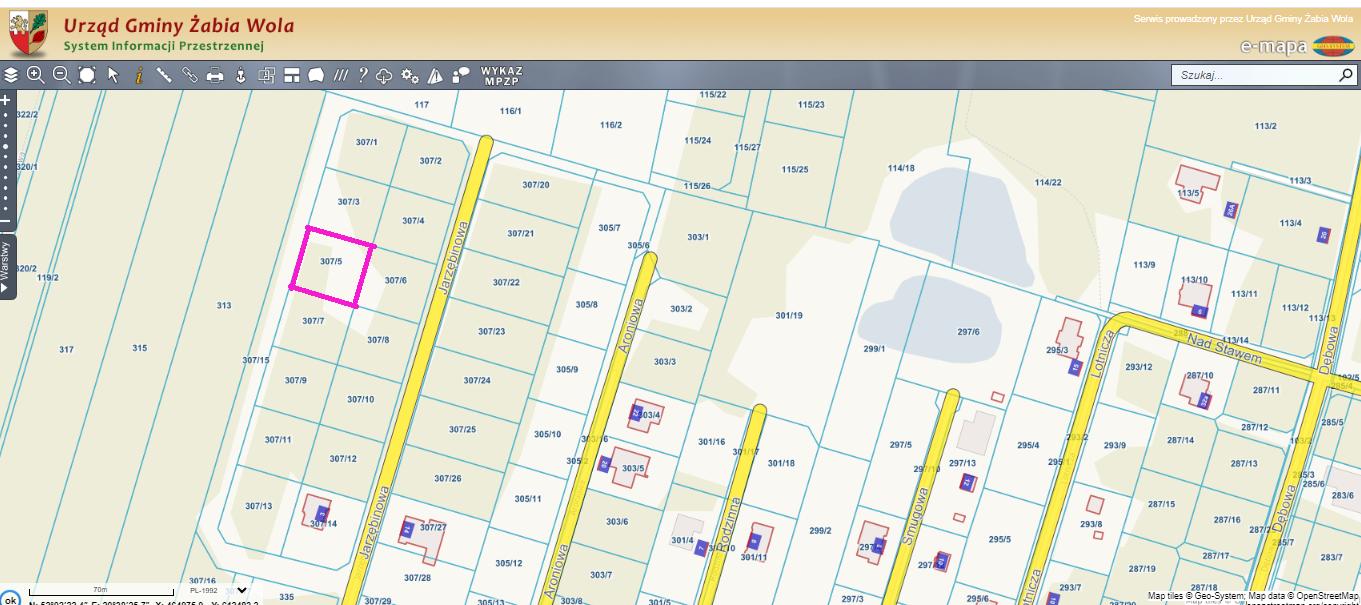Choose the ruler measurement tool
The height and width of the screenshot is (605, 1361).
pos(164,75)
